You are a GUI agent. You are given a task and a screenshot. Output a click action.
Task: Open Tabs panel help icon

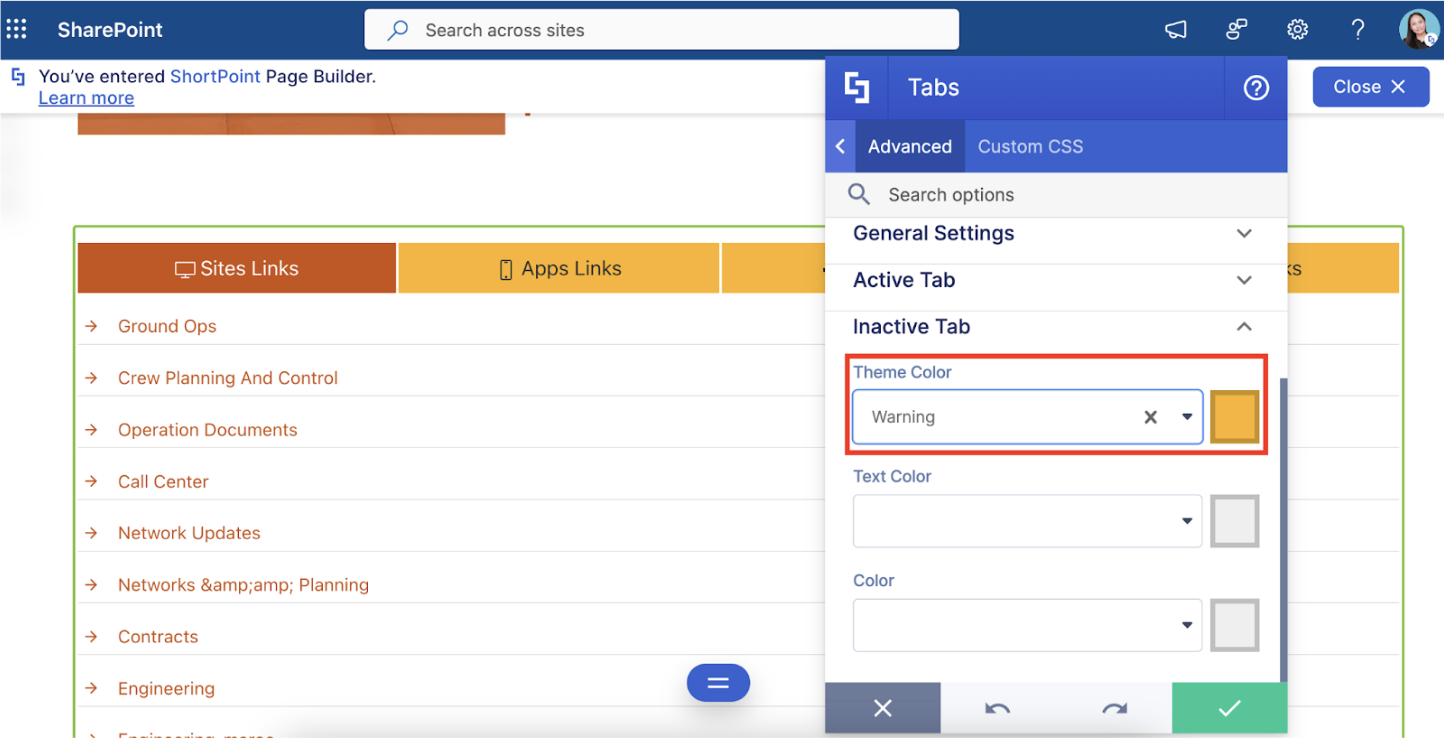click(1256, 88)
